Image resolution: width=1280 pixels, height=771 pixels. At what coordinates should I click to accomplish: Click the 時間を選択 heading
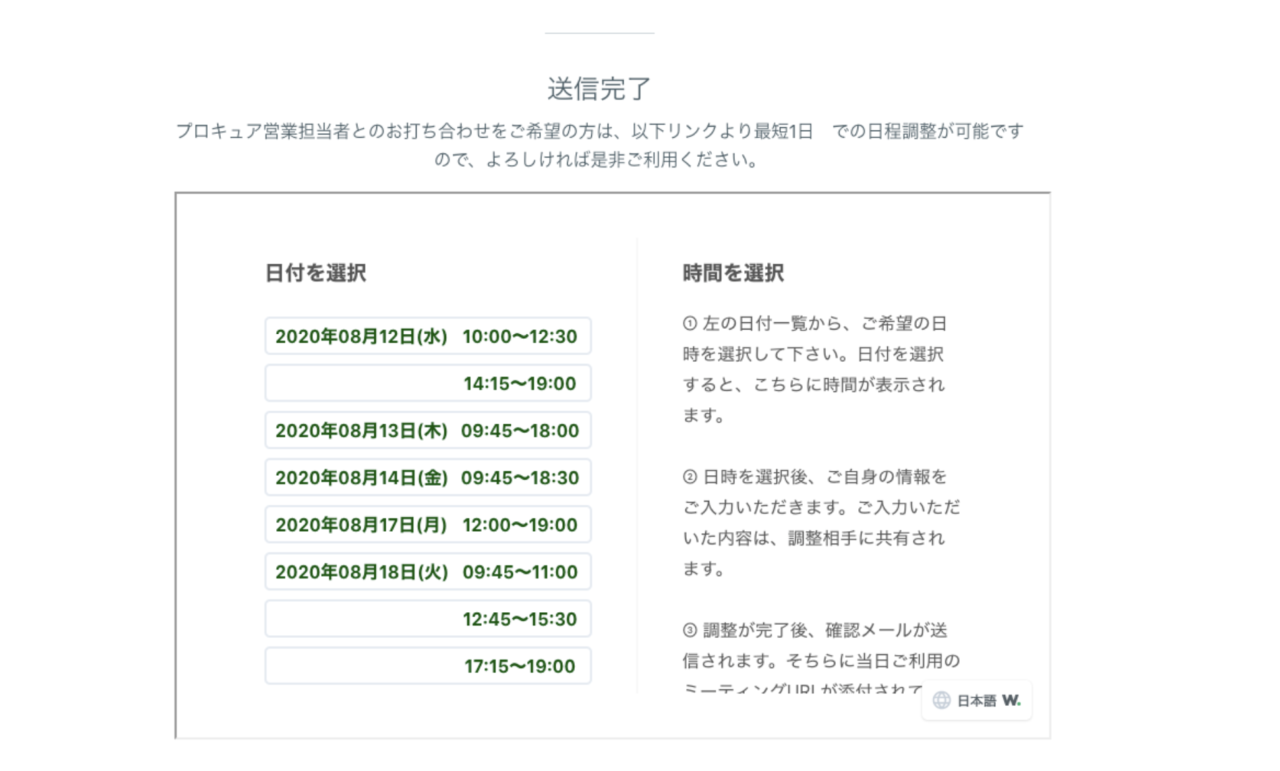click(x=733, y=272)
